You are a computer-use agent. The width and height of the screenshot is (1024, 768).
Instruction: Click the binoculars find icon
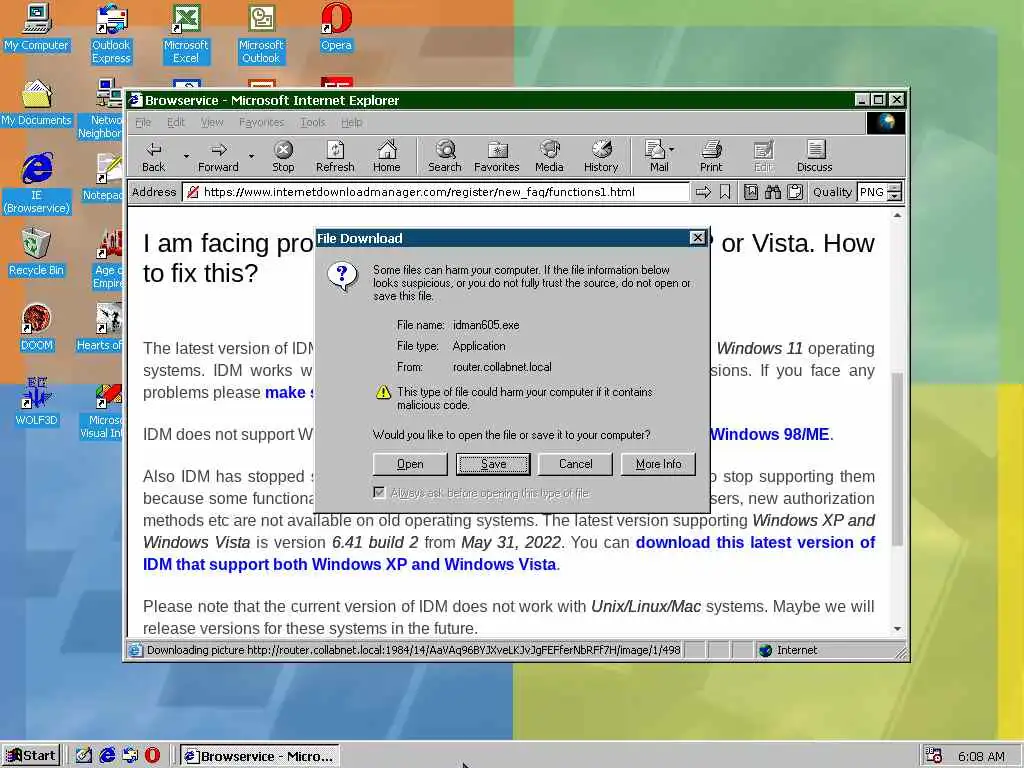pyautogui.click(x=773, y=192)
